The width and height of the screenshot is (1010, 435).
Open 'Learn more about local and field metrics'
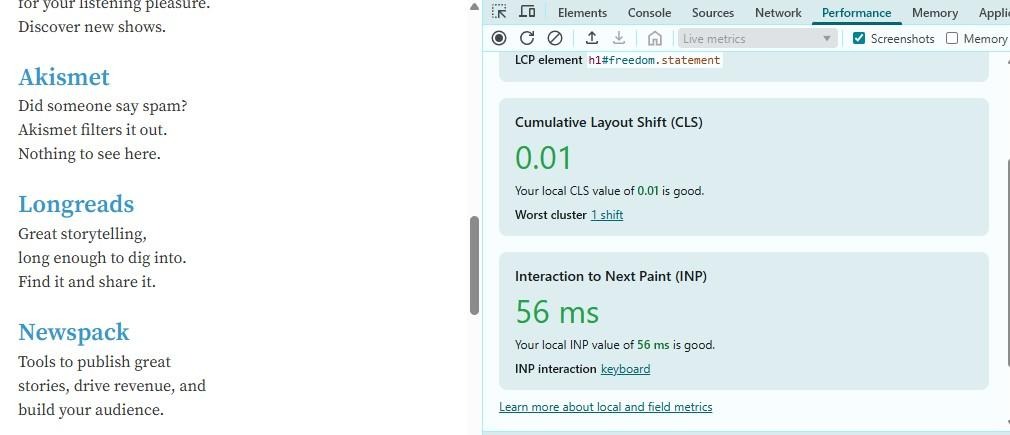(605, 407)
